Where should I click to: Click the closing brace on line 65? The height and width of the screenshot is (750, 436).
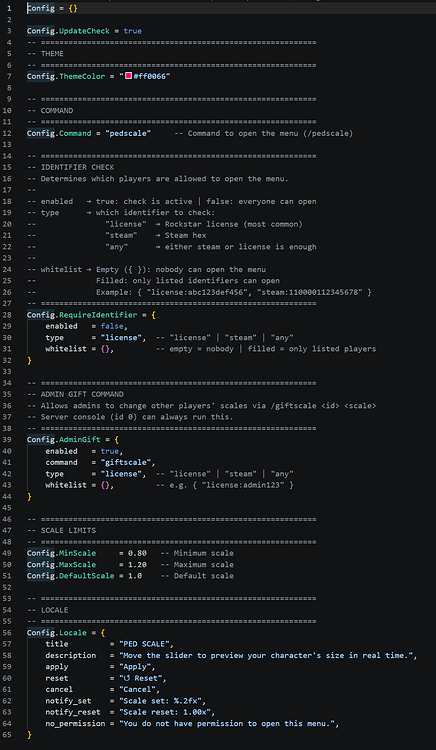(29, 735)
